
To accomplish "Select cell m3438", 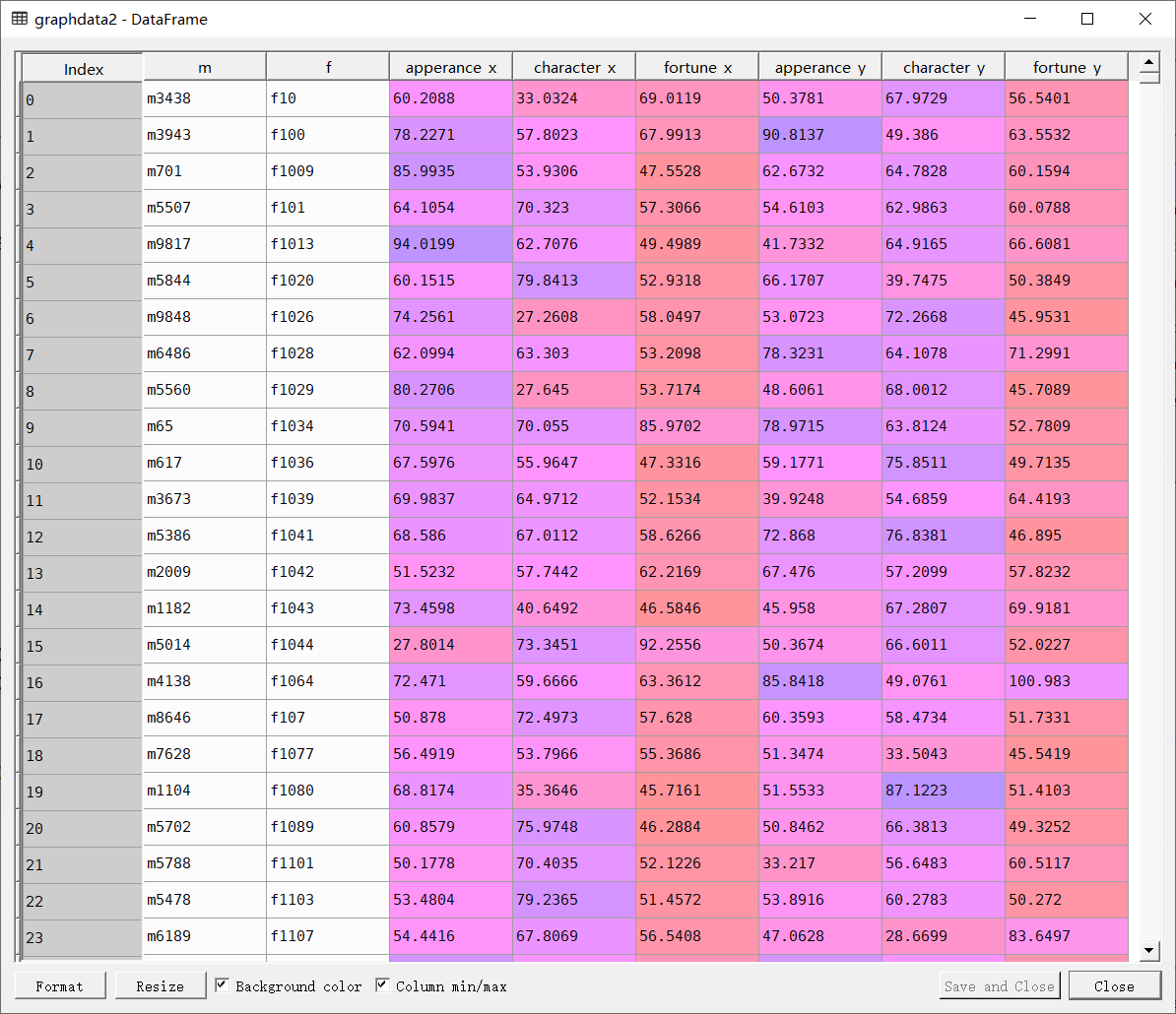I will (x=205, y=98).
